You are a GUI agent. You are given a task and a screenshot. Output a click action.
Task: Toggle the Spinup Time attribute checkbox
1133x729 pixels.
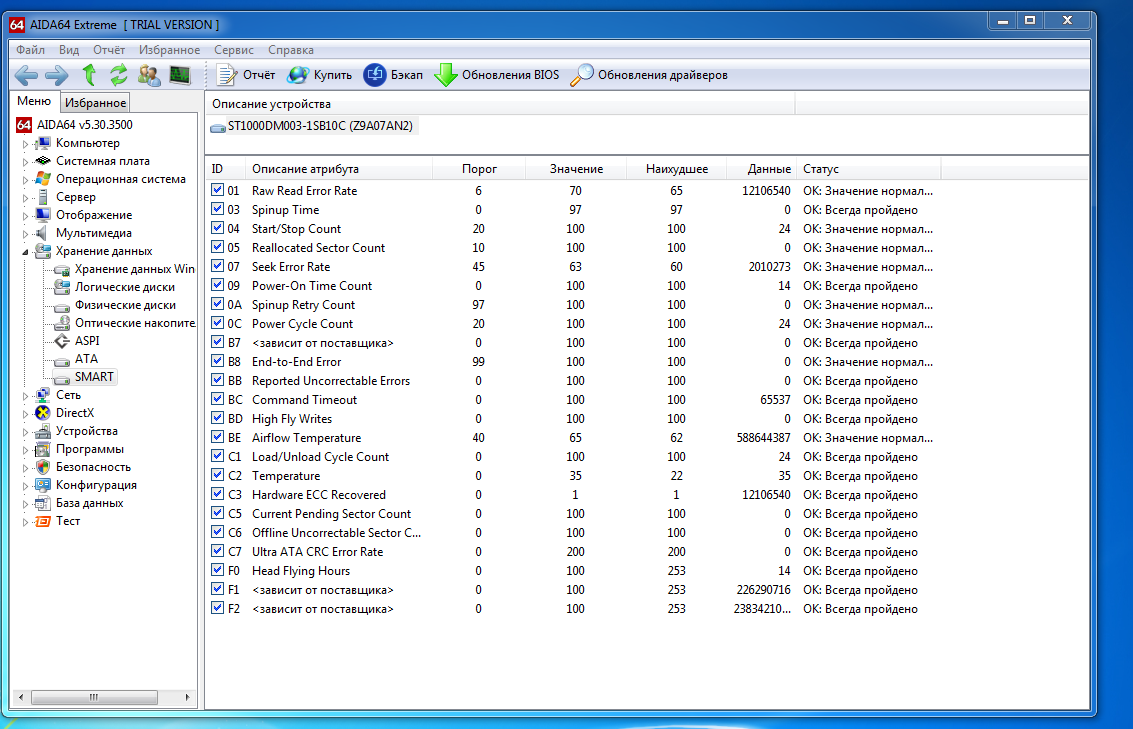click(217, 209)
